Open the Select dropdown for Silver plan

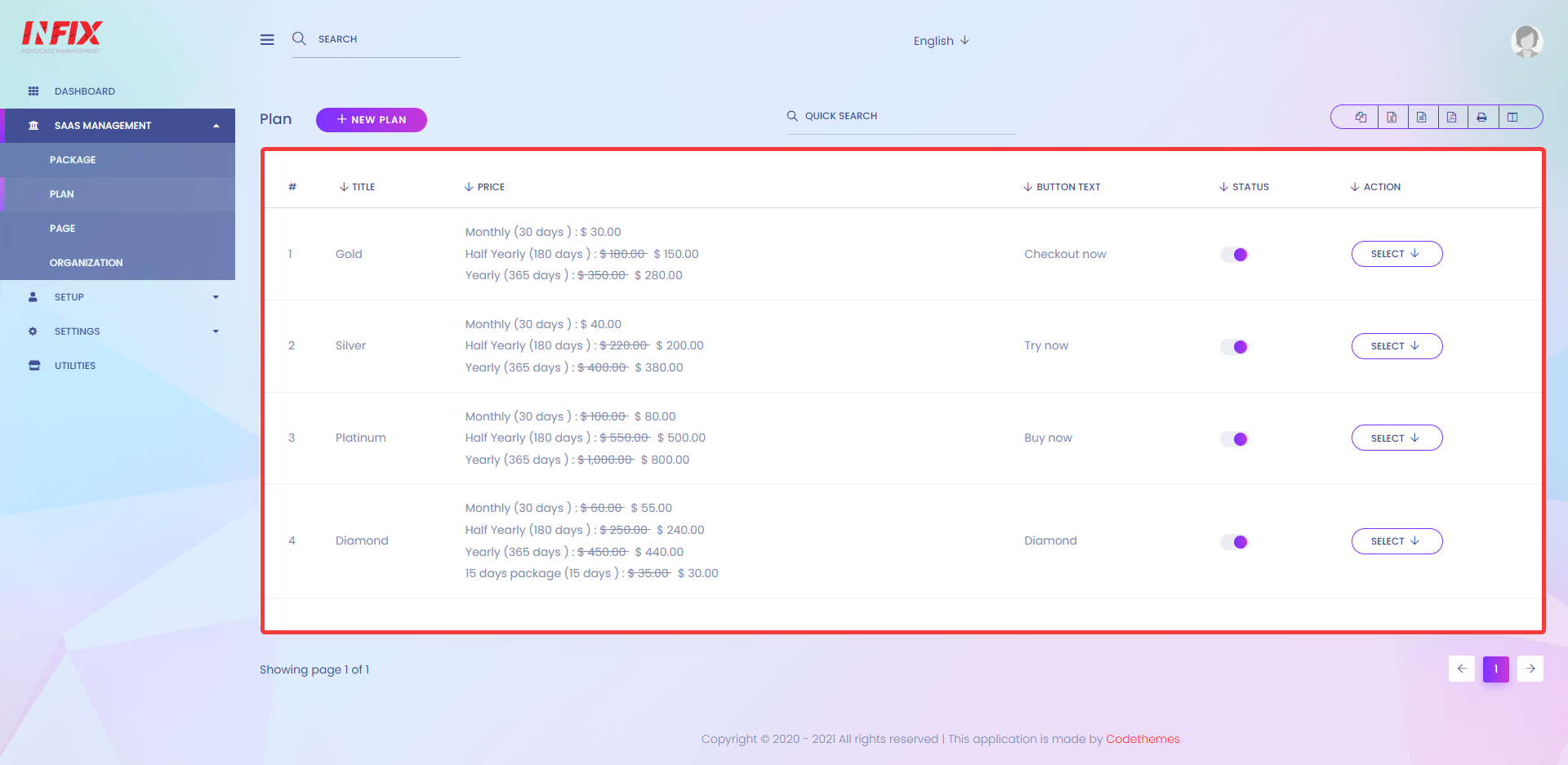click(1396, 346)
